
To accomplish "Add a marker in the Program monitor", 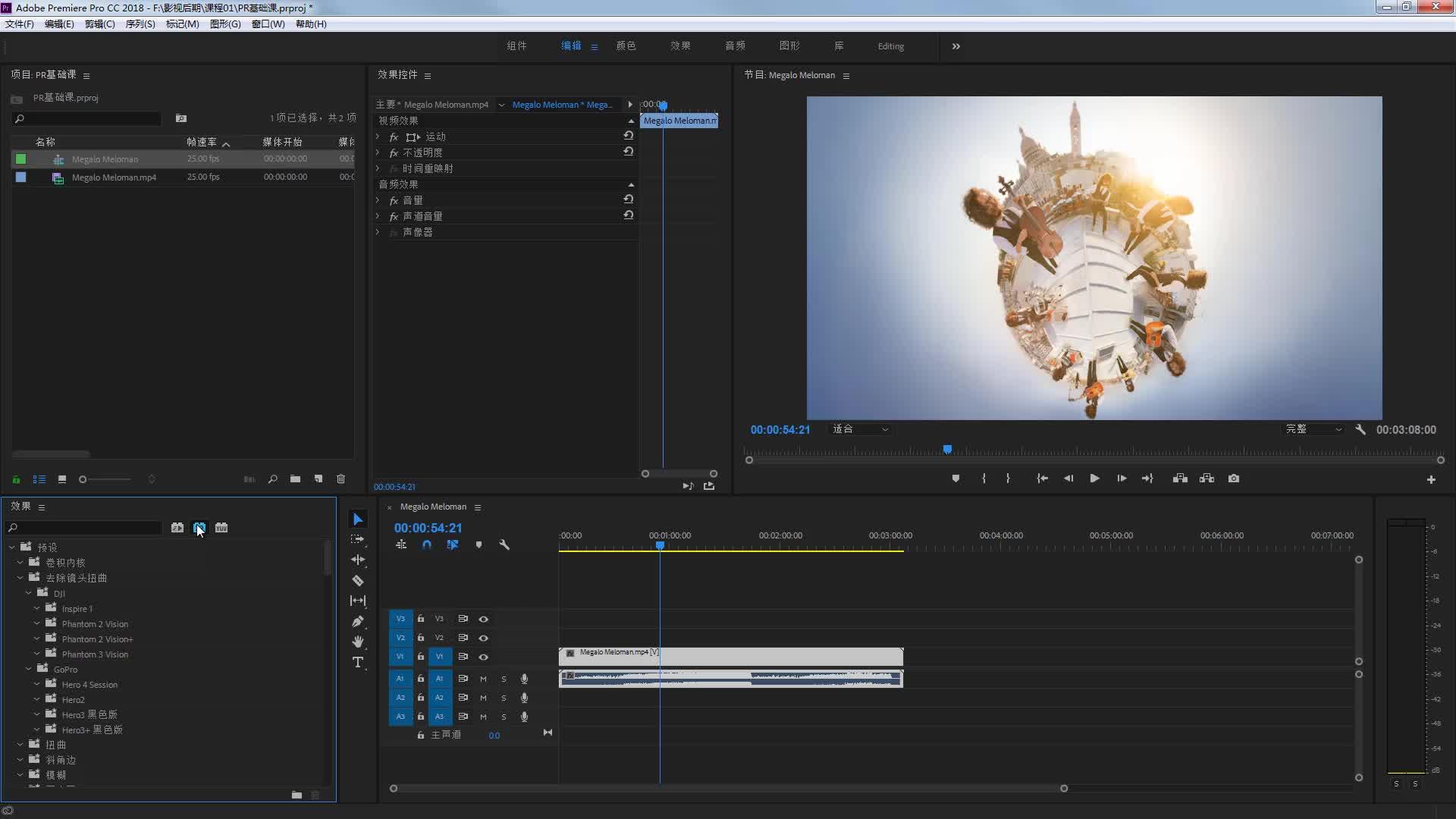I will click(955, 479).
